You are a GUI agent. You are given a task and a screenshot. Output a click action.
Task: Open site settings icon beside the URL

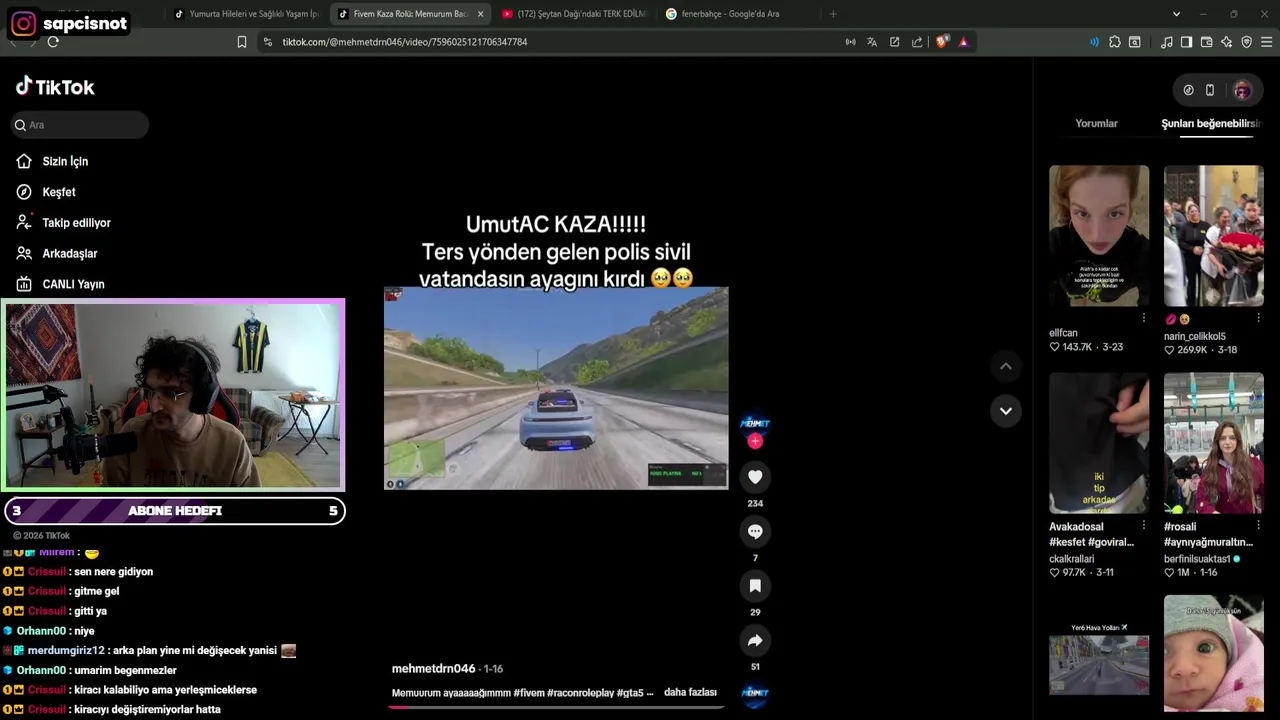click(267, 42)
